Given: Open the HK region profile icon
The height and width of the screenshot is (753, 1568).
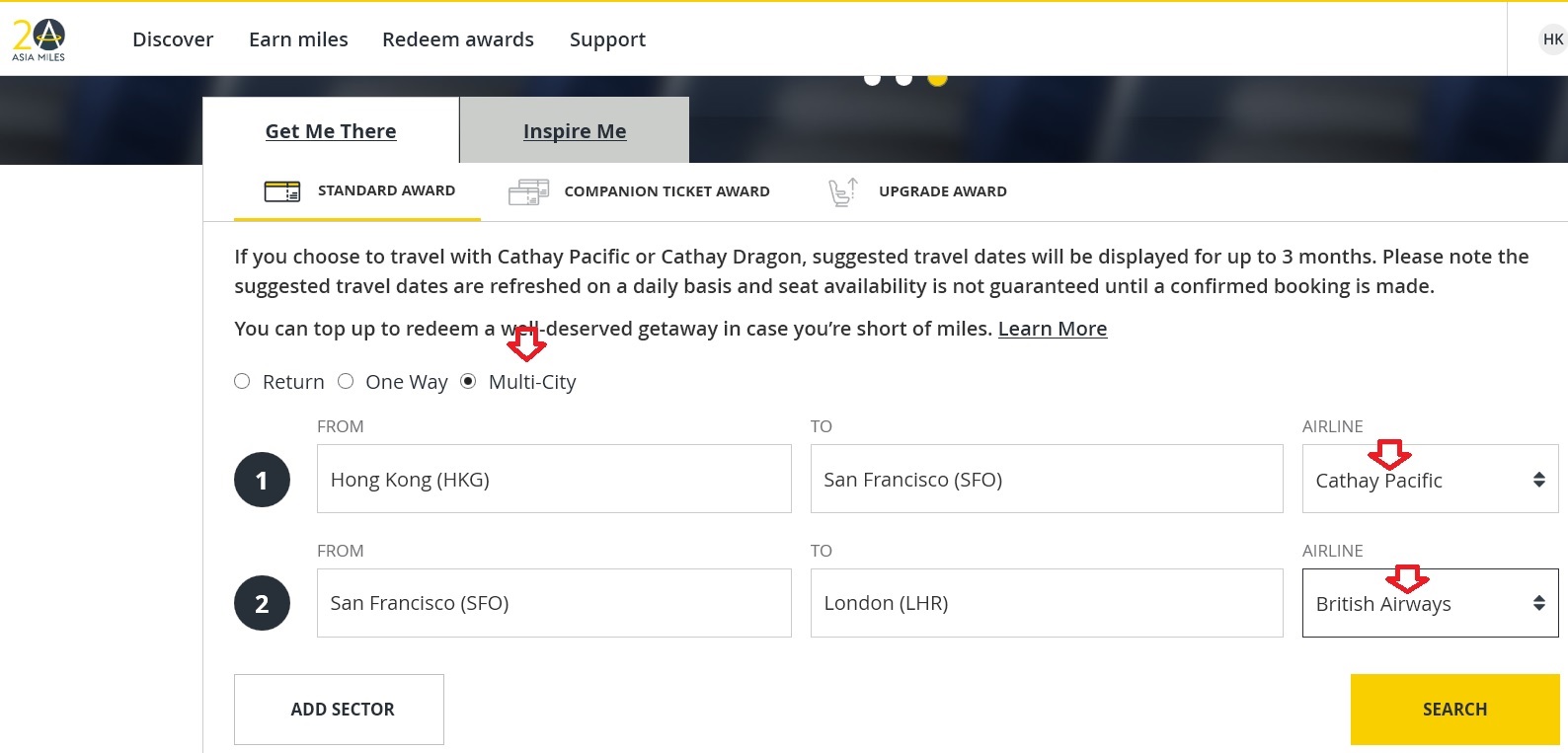Looking at the screenshot, I should (1552, 39).
